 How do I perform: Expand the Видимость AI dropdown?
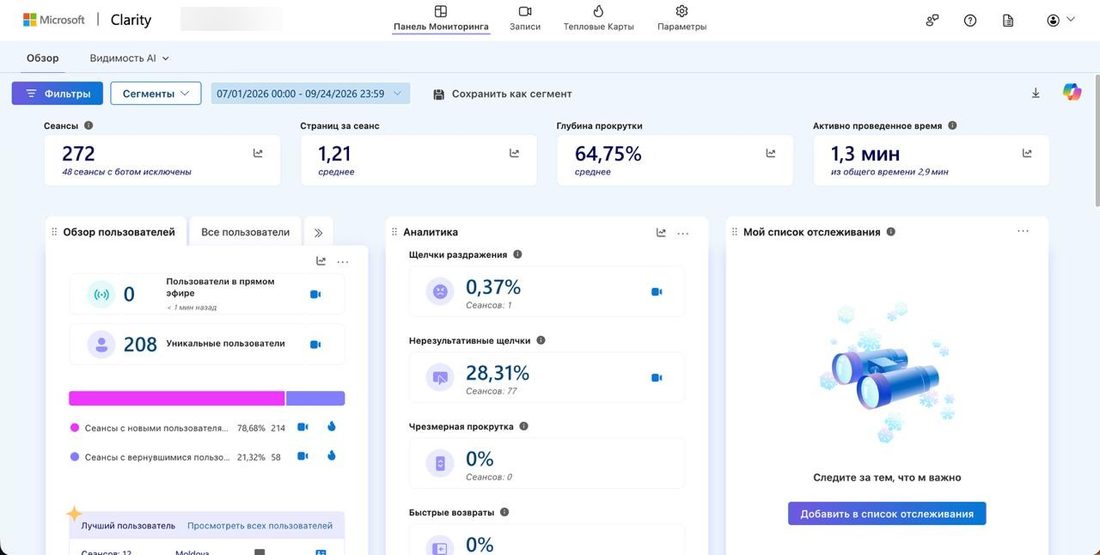coord(129,58)
